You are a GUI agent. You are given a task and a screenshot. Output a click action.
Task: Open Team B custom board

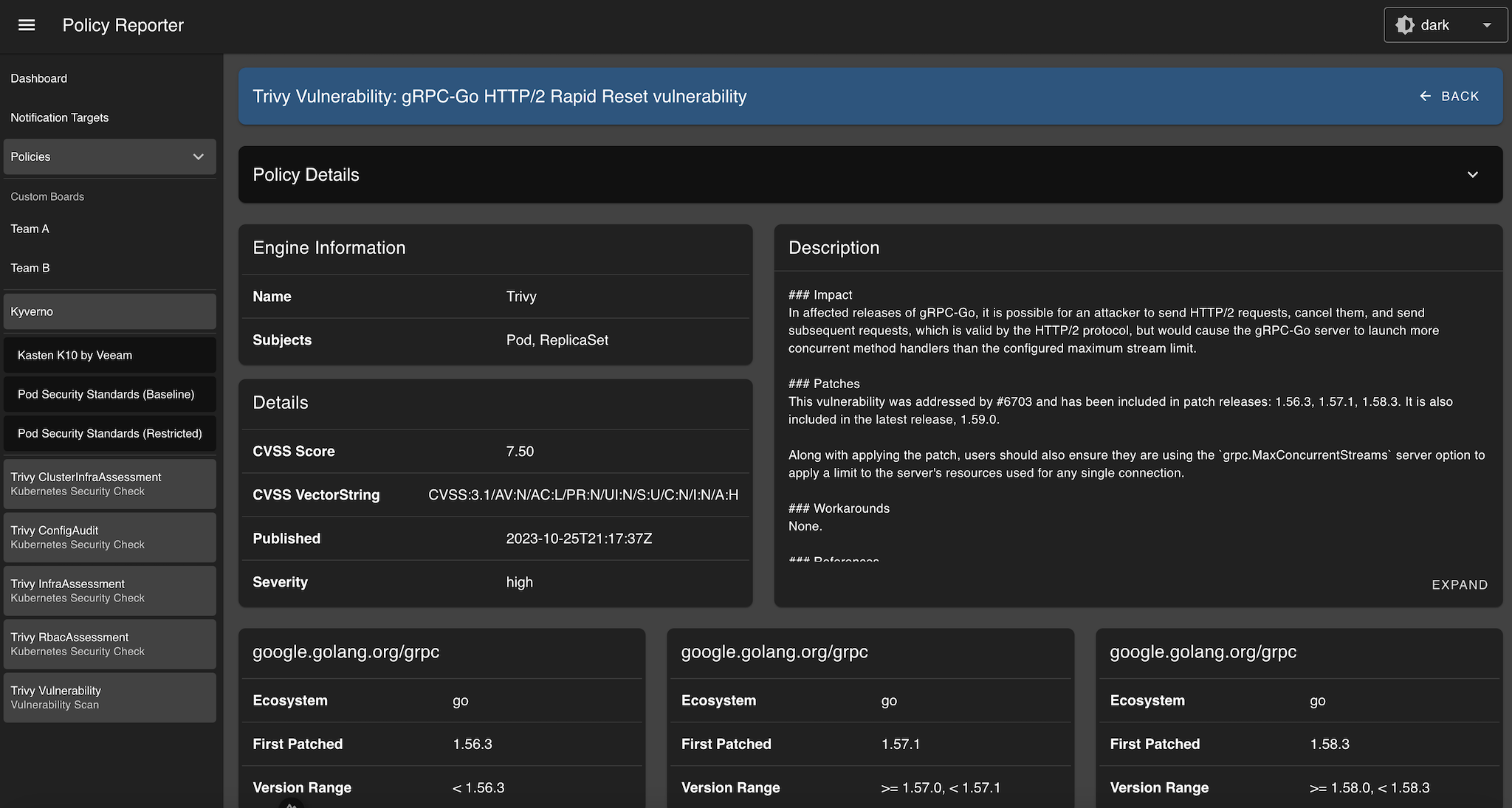pyautogui.click(x=30, y=268)
